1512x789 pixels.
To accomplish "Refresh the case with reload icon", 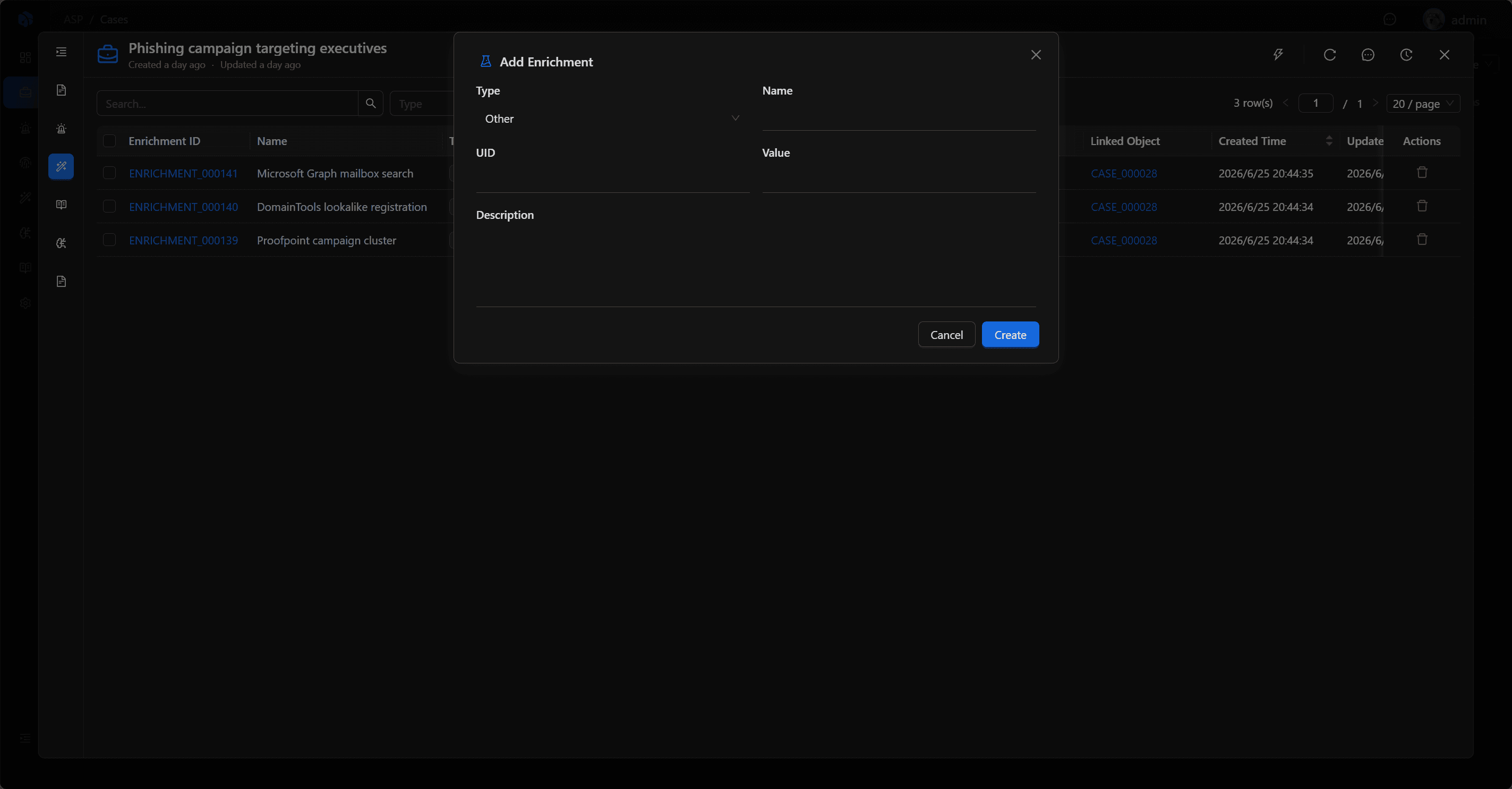I will coord(1329,55).
